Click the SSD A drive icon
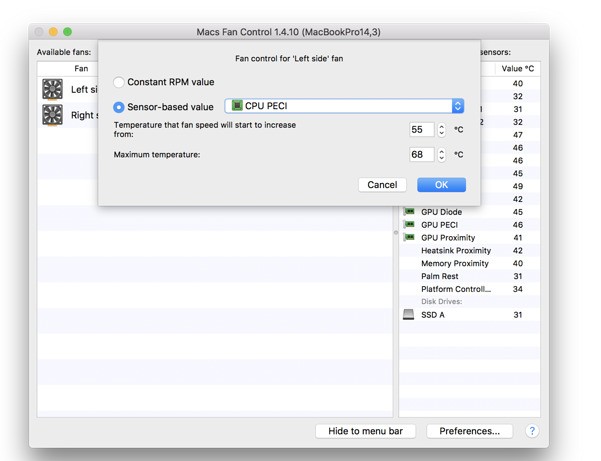 409,315
